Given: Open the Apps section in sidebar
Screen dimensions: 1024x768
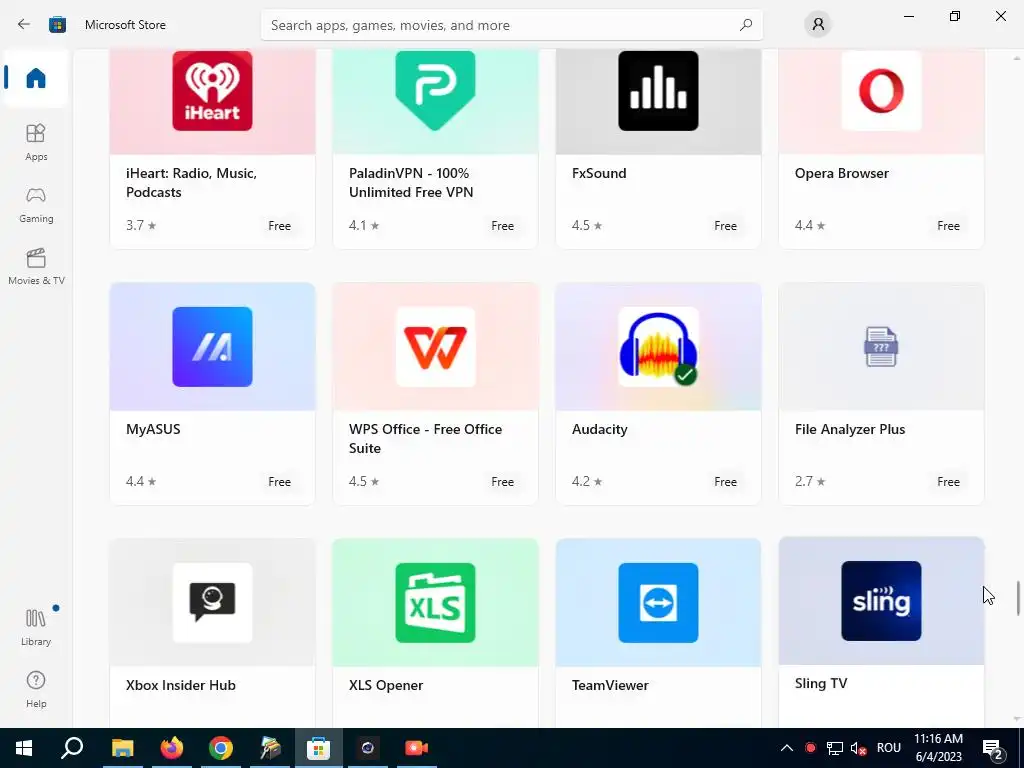Looking at the screenshot, I should pos(36,142).
